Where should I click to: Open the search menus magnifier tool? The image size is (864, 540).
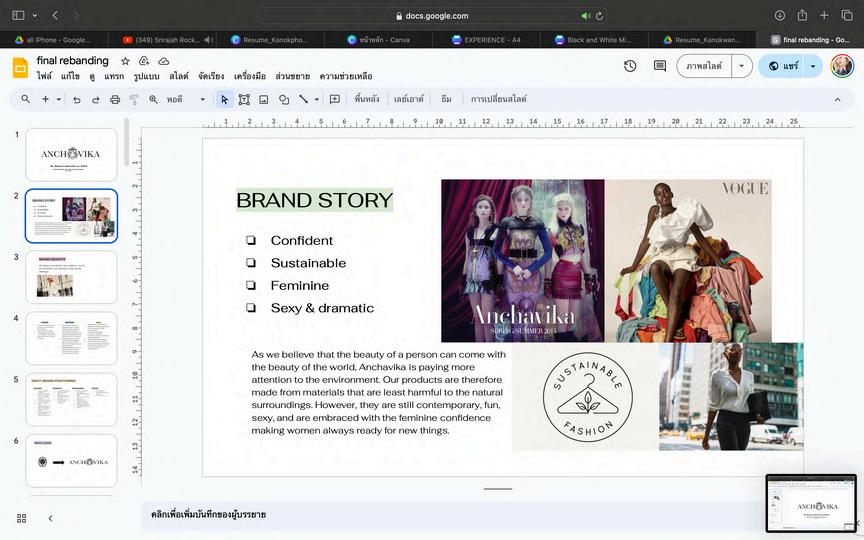(25, 99)
